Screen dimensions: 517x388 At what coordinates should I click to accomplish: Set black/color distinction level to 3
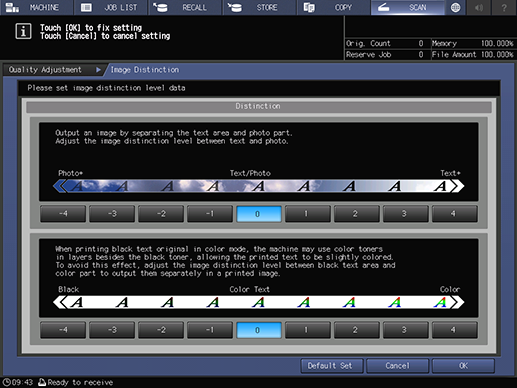[406, 330]
